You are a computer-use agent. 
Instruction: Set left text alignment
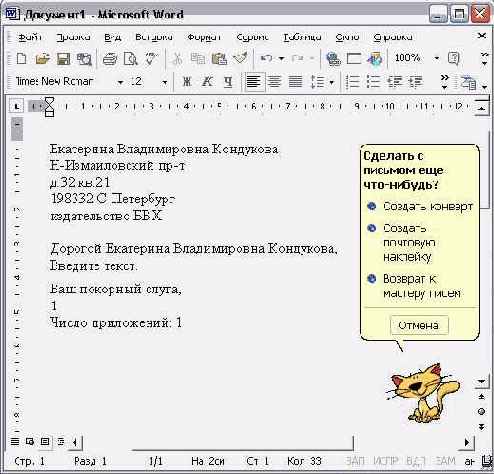click(254, 81)
